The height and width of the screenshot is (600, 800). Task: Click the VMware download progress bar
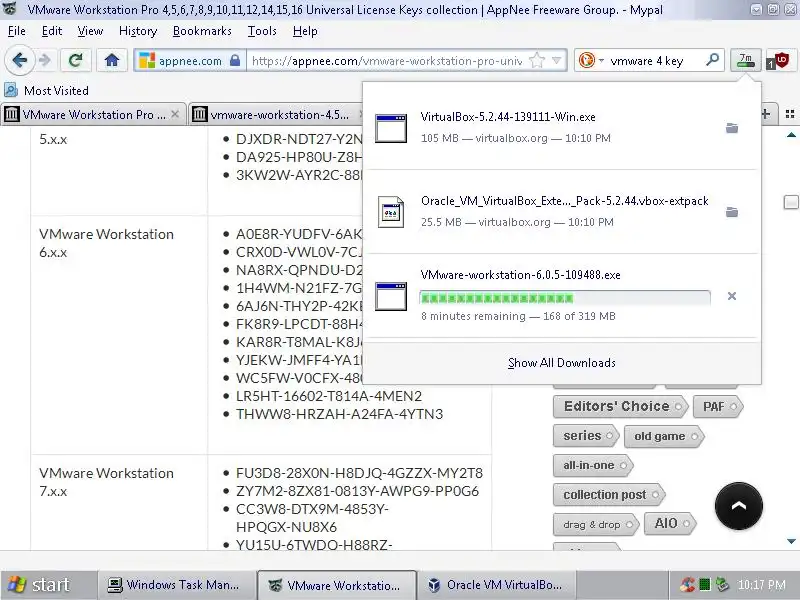point(565,298)
